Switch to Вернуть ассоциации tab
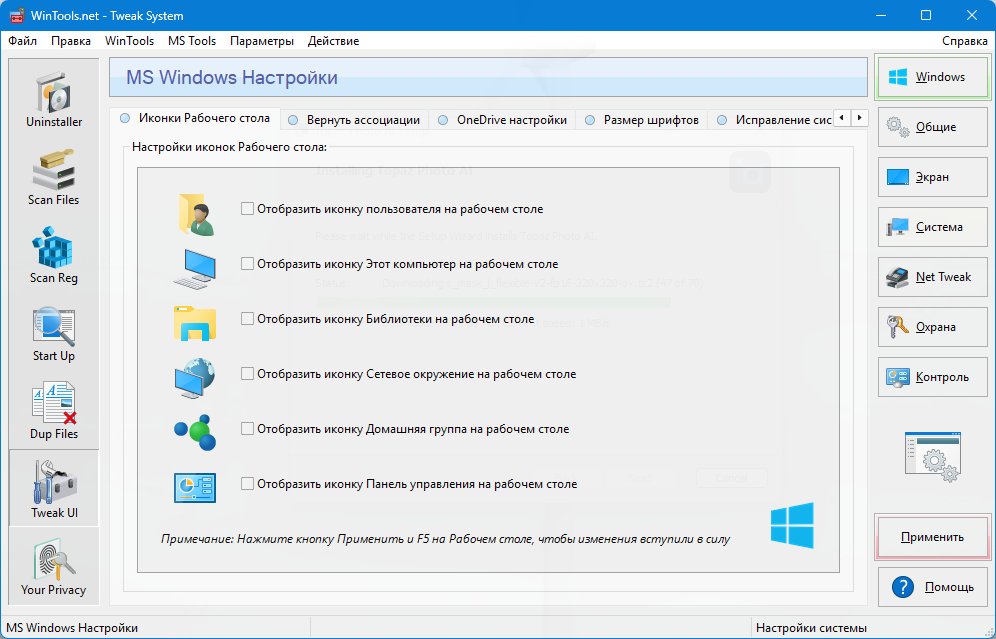The height and width of the screenshot is (639, 996). [x=354, y=120]
